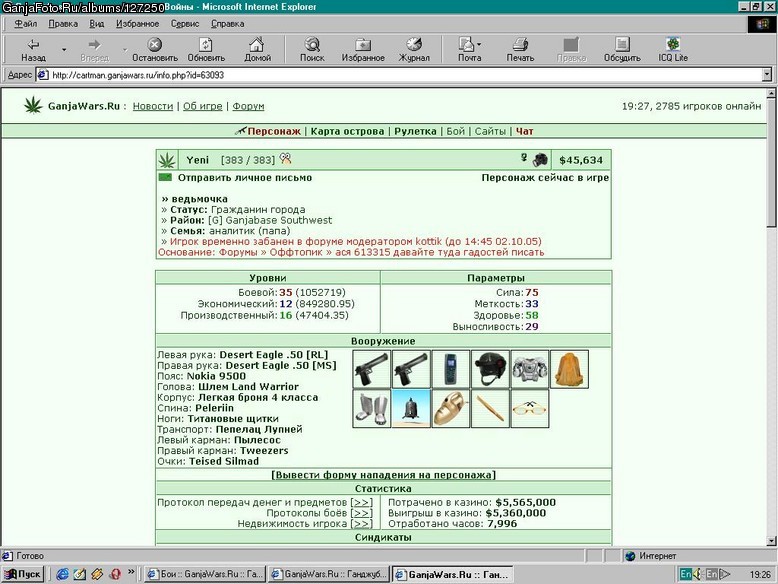The width and height of the screenshot is (778, 584).
Task: Expand the address bar dropdown arrow
Action: (x=767, y=75)
